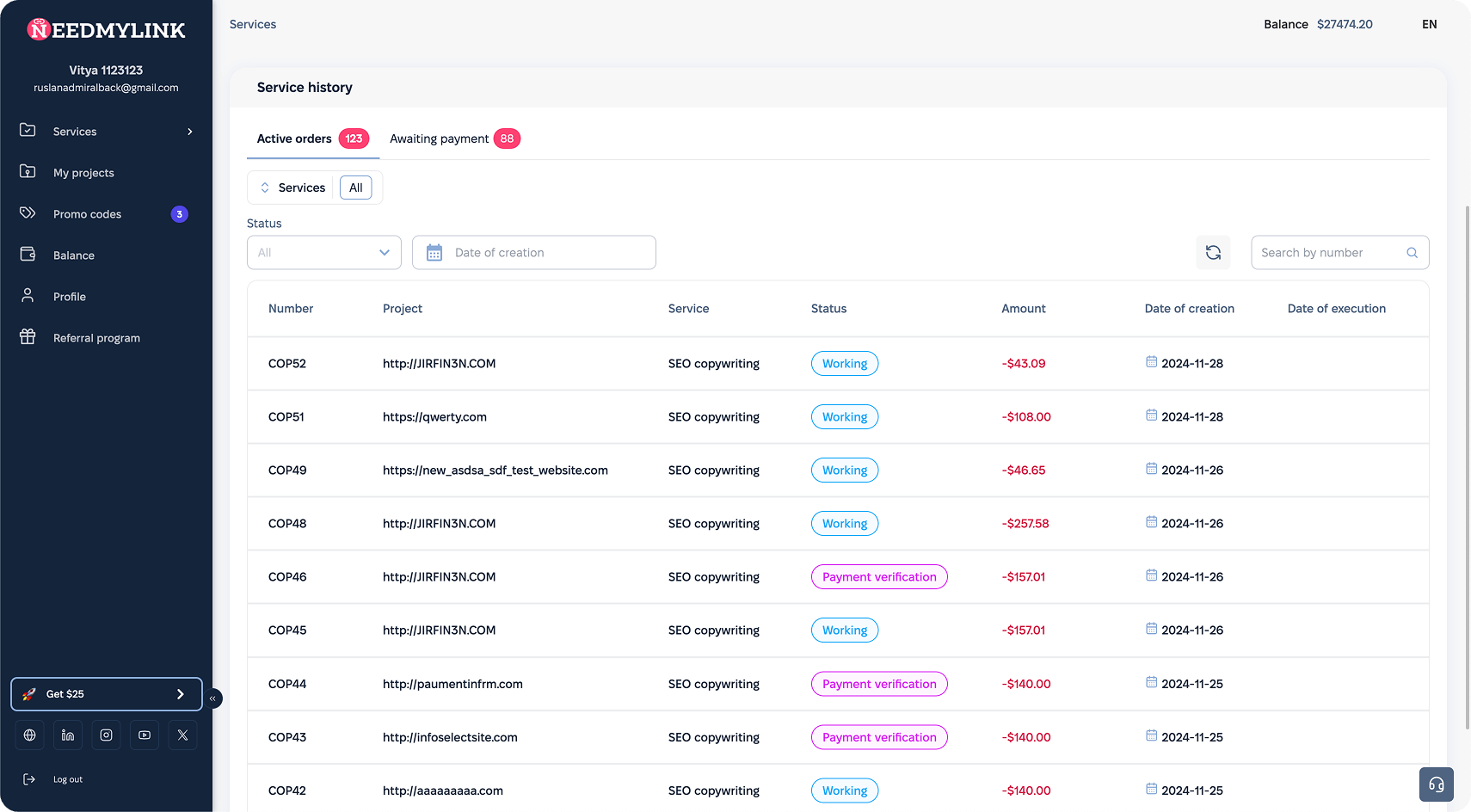
Task: Log out of the account
Action: tap(67, 779)
